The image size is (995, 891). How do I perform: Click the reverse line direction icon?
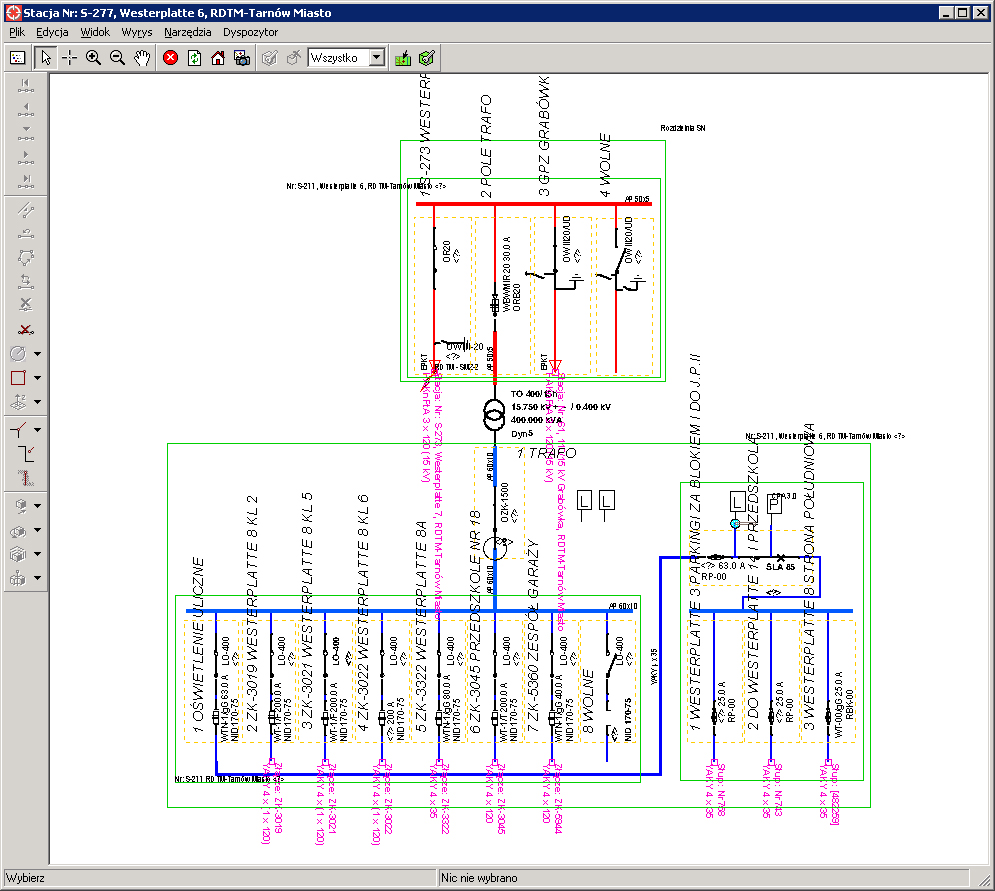pyautogui.click(x=25, y=281)
